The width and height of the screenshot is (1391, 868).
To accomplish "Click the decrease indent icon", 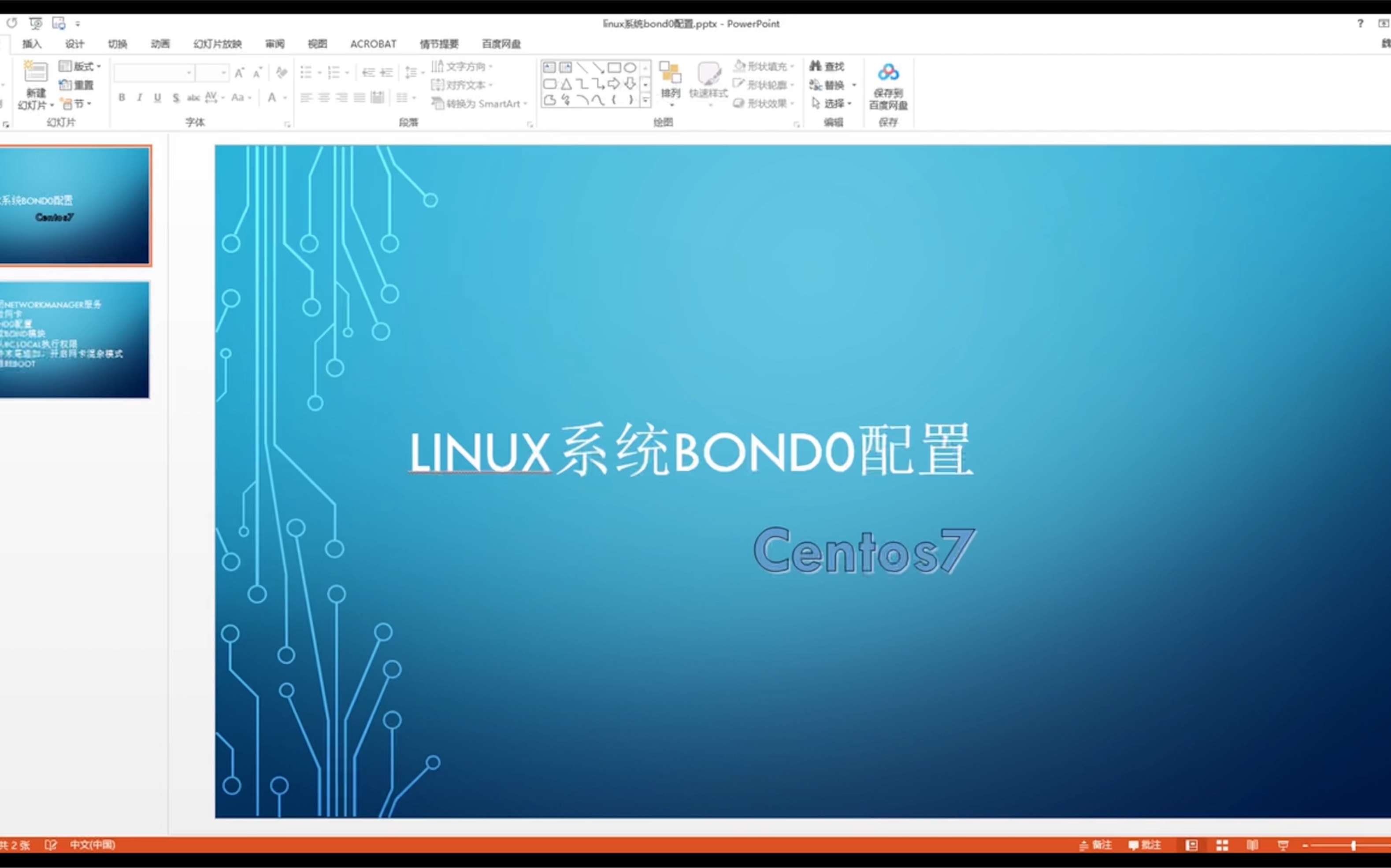I will (x=368, y=72).
